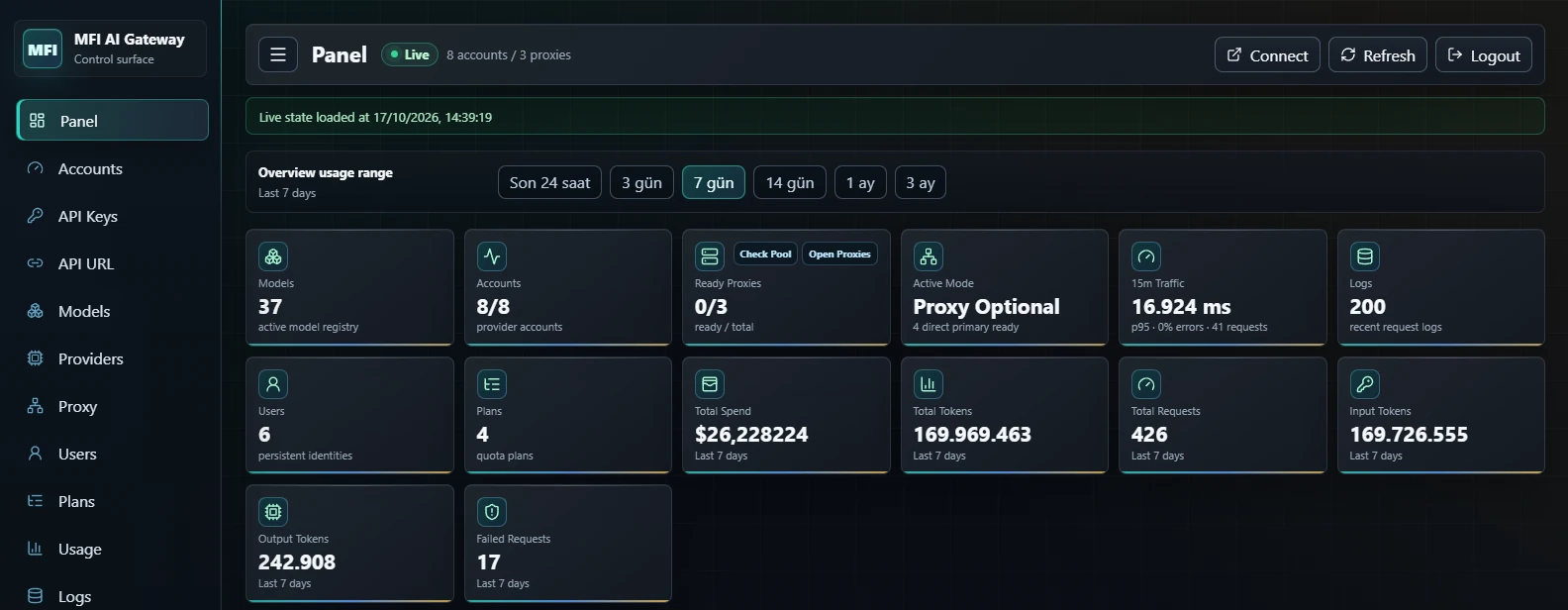Click the 426 Total Requests value

click(x=1149, y=435)
